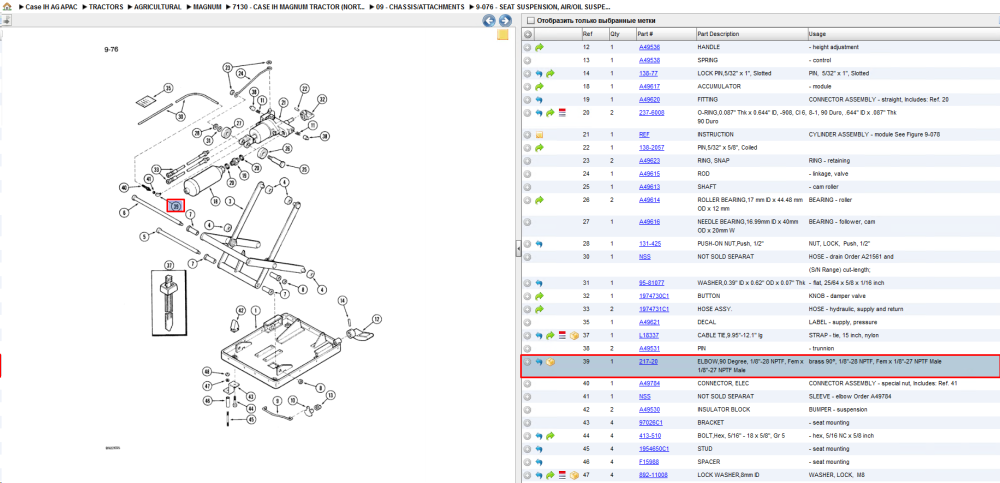Click the box package icon on ELBOW row 39

pos(551,362)
